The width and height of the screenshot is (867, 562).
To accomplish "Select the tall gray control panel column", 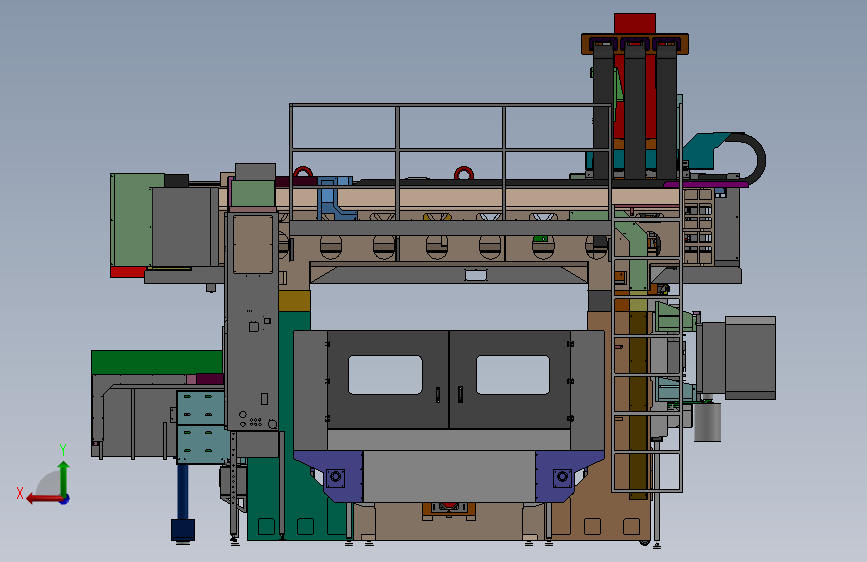I will tap(252, 321).
